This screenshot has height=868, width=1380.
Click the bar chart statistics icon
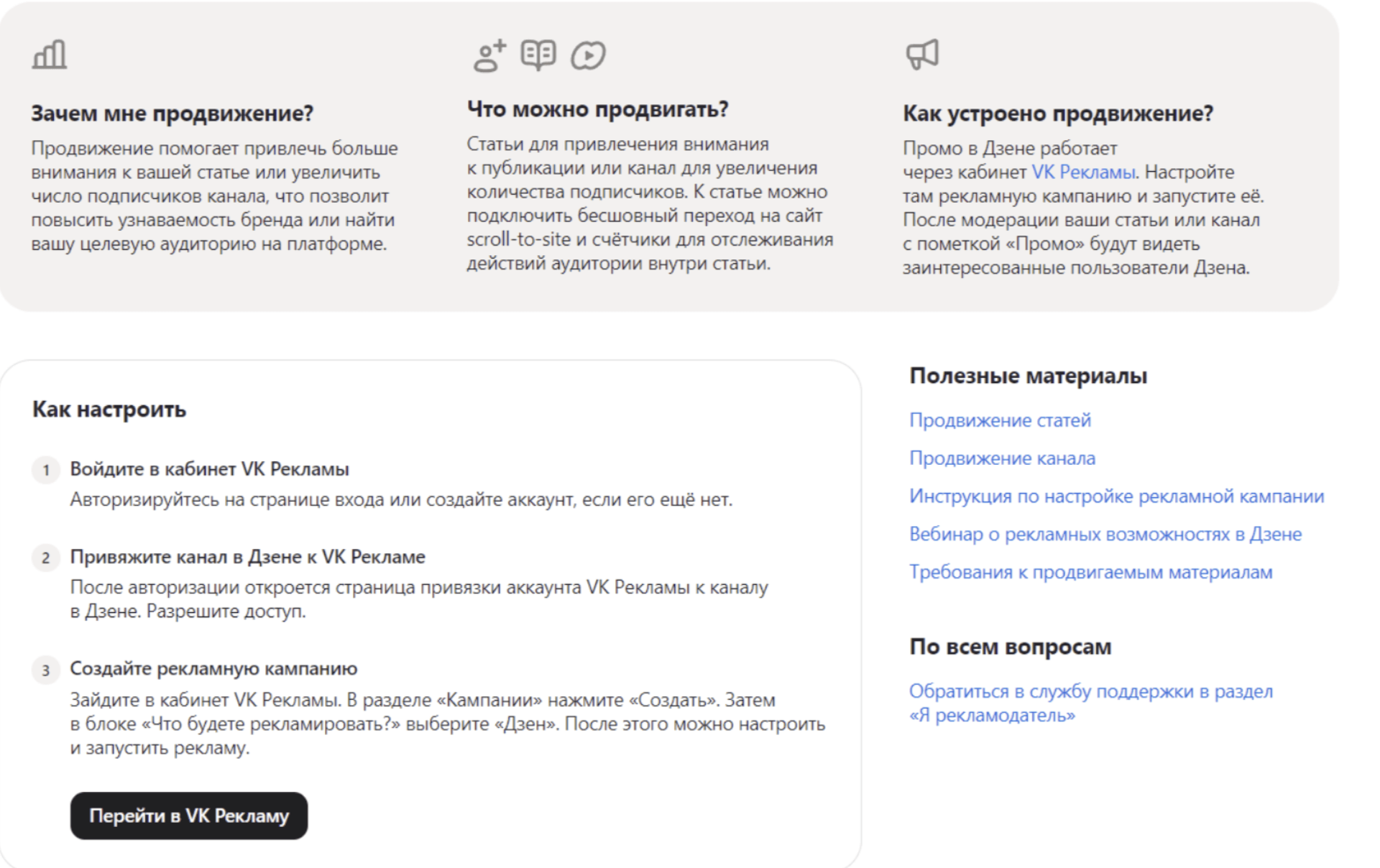tap(50, 55)
